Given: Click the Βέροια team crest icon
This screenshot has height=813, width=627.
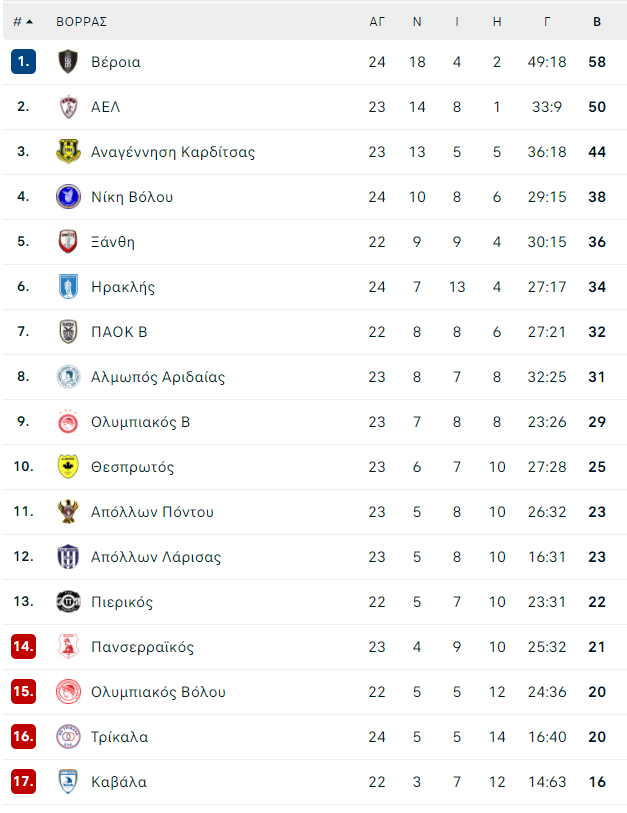Looking at the screenshot, I should 68,62.
